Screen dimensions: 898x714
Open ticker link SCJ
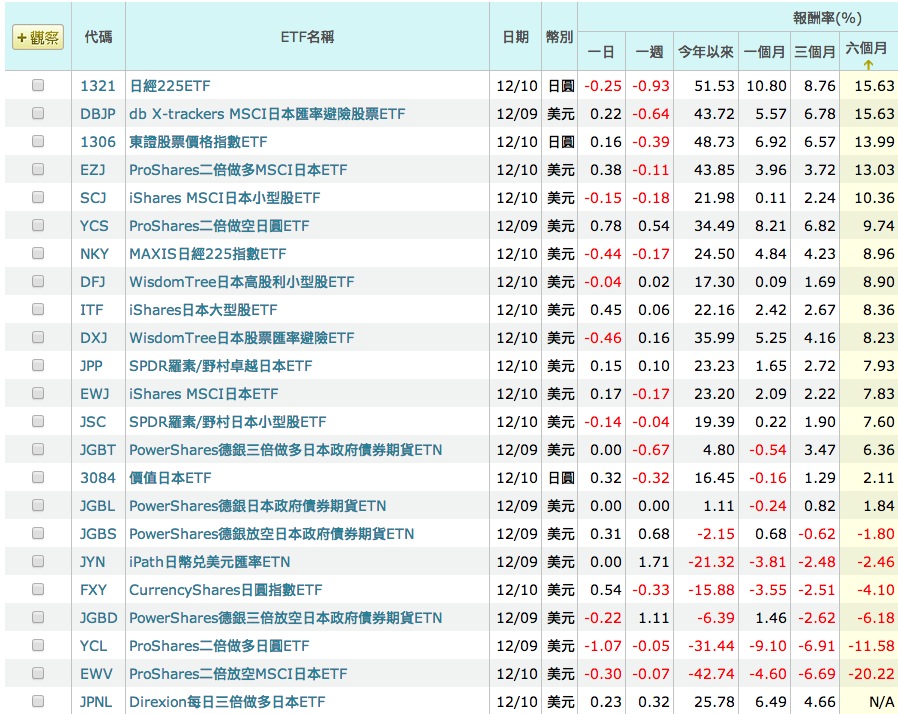point(93,198)
